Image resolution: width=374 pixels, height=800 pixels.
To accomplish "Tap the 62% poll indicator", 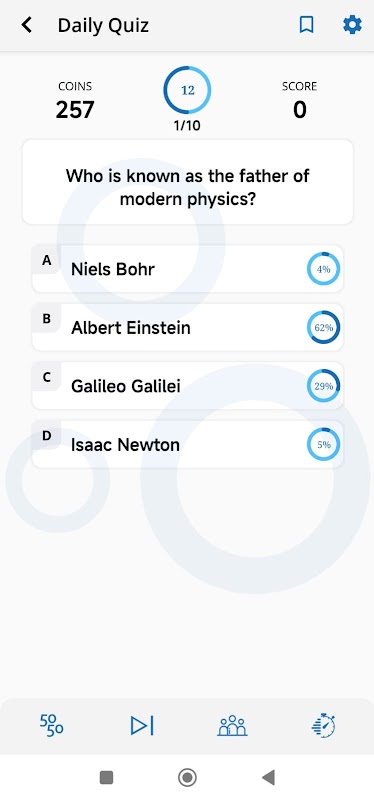I will click(323, 328).
